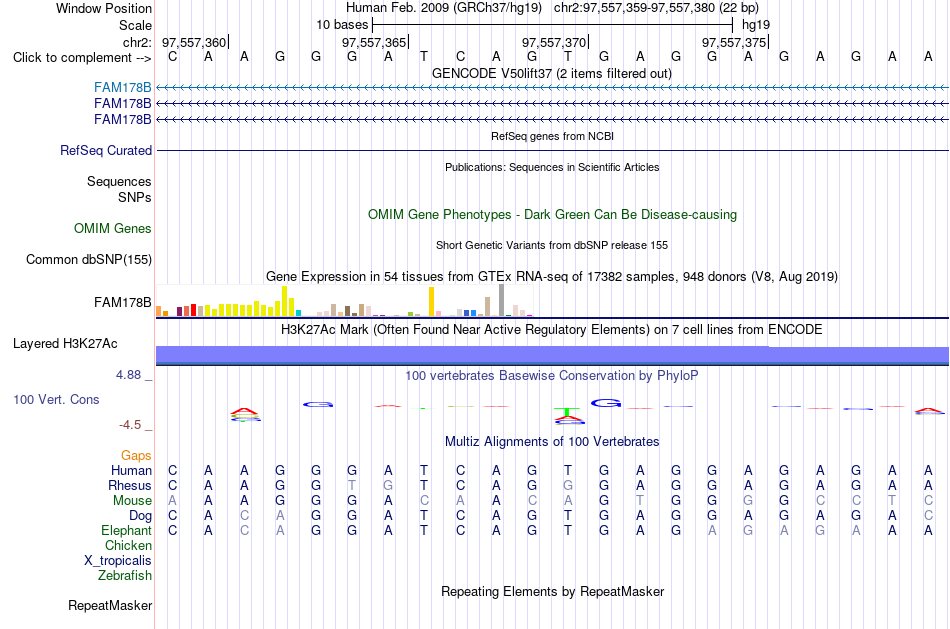Select the 'Common dbSNP(155)' track label
Image resolution: width=950 pixels, height=629 pixels.
tap(88, 259)
